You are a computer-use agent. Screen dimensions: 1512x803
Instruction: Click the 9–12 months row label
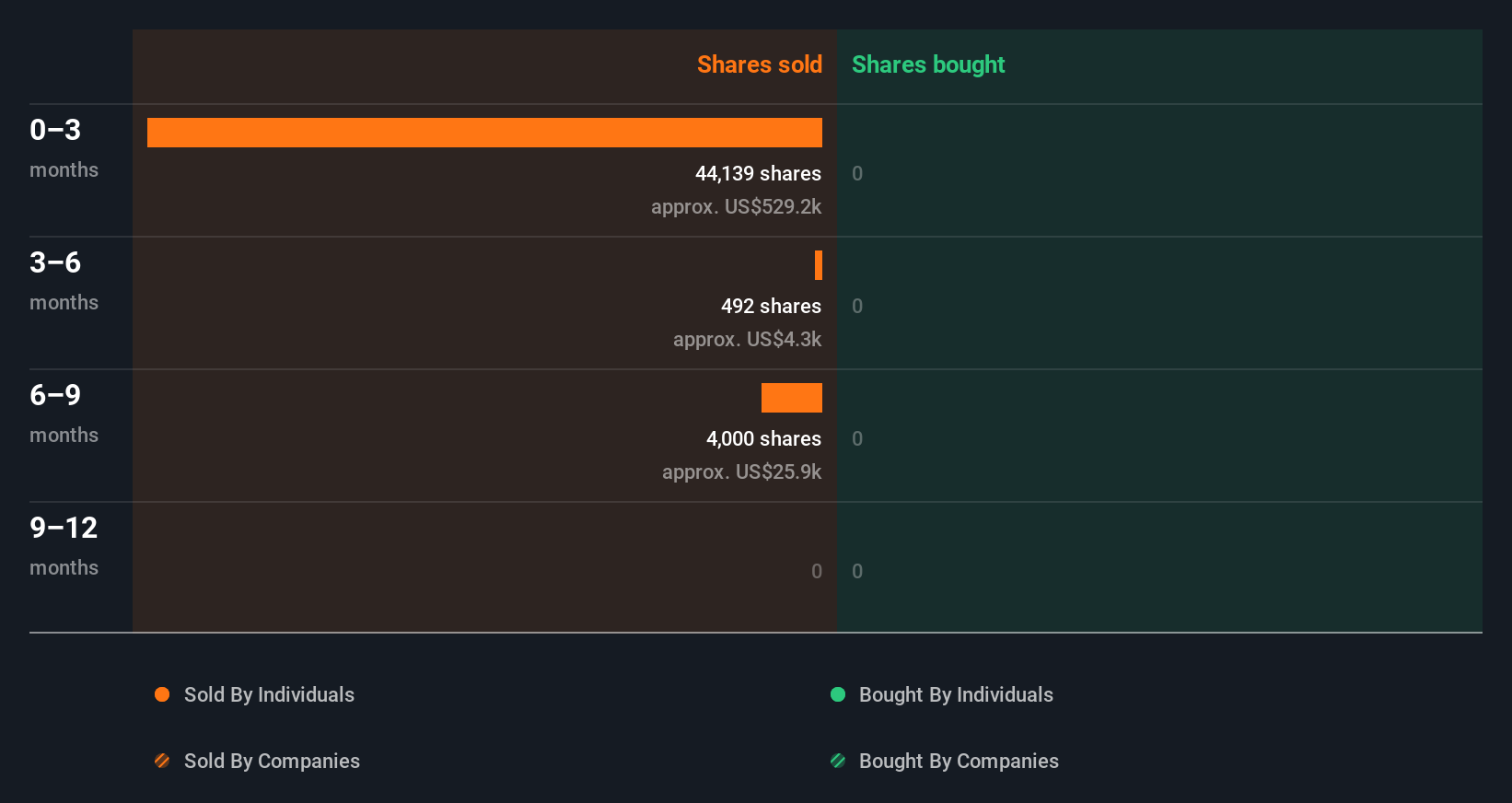[64, 545]
